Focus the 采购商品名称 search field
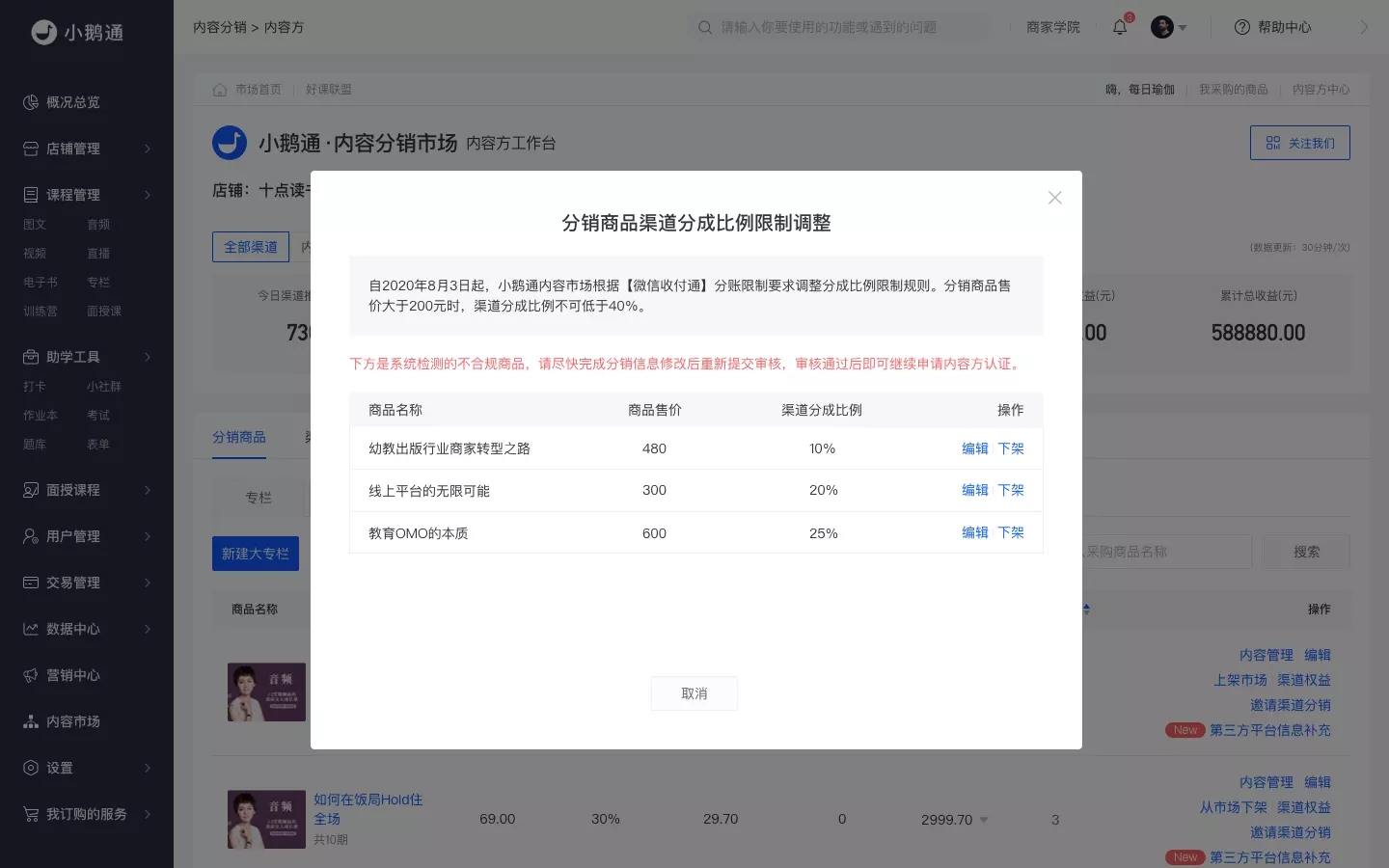1389x868 pixels. point(1167,552)
